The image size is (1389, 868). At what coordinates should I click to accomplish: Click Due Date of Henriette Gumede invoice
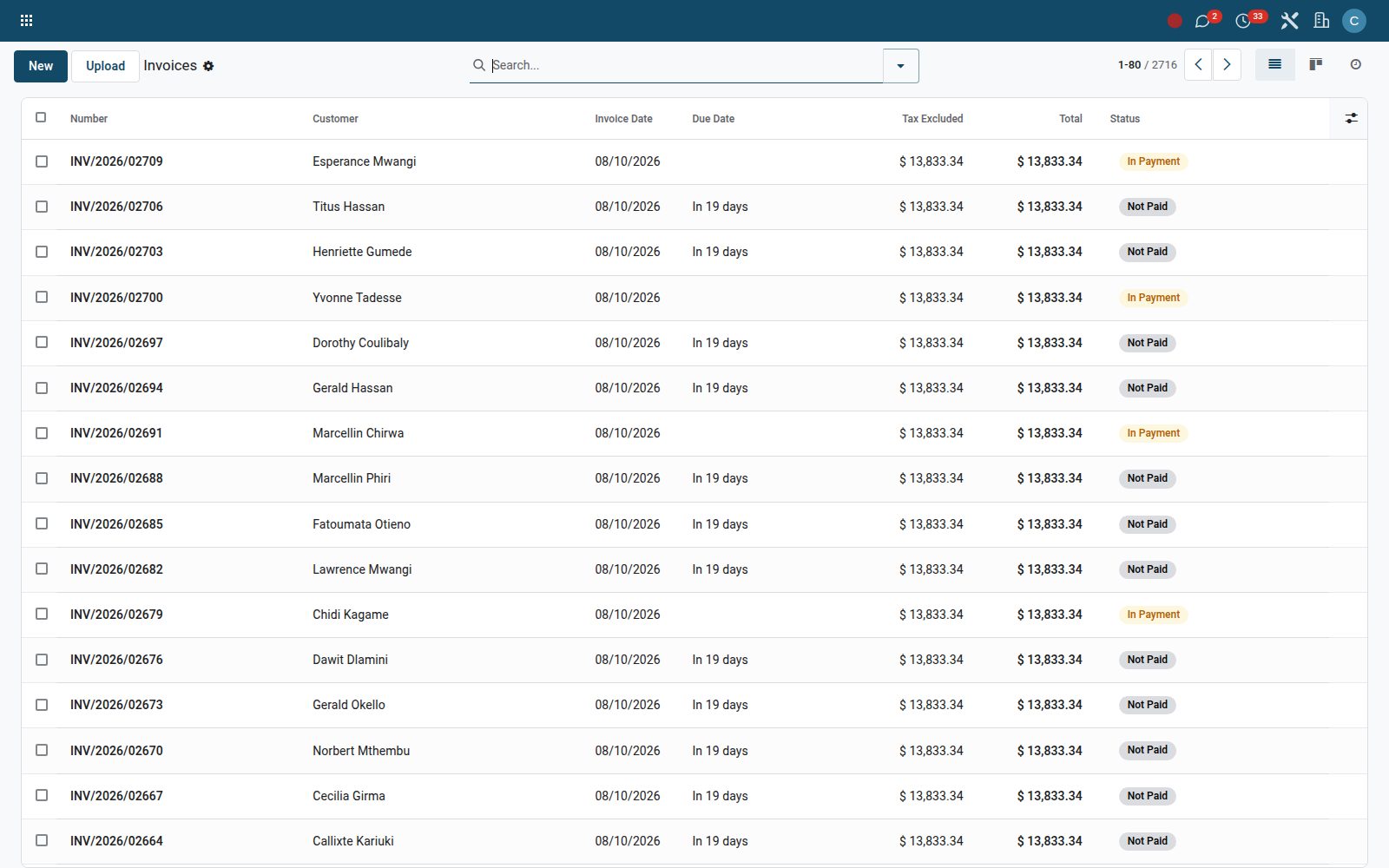(720, 252)
